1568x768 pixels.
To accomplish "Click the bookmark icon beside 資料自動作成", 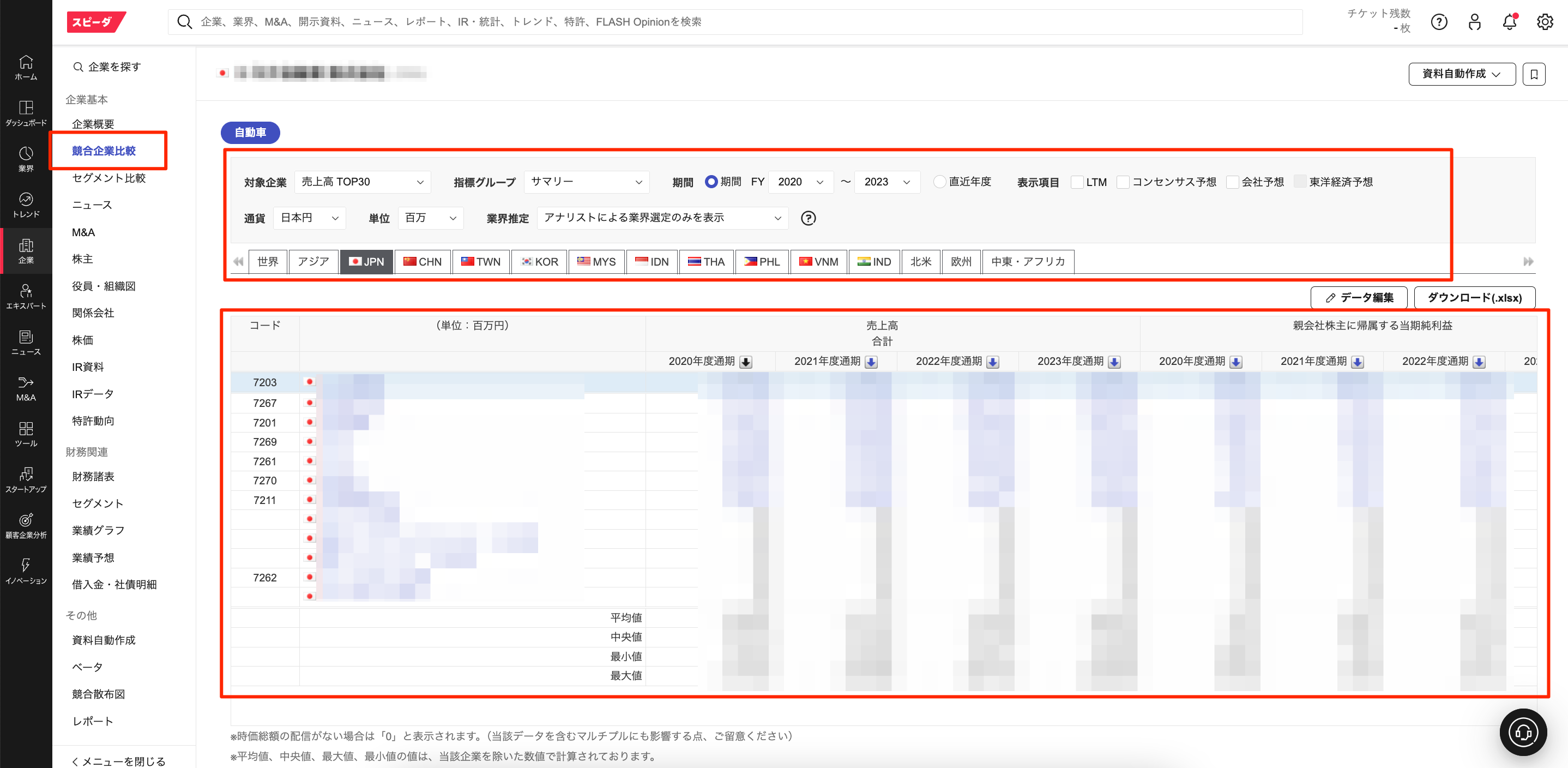I will point(1533,74).
